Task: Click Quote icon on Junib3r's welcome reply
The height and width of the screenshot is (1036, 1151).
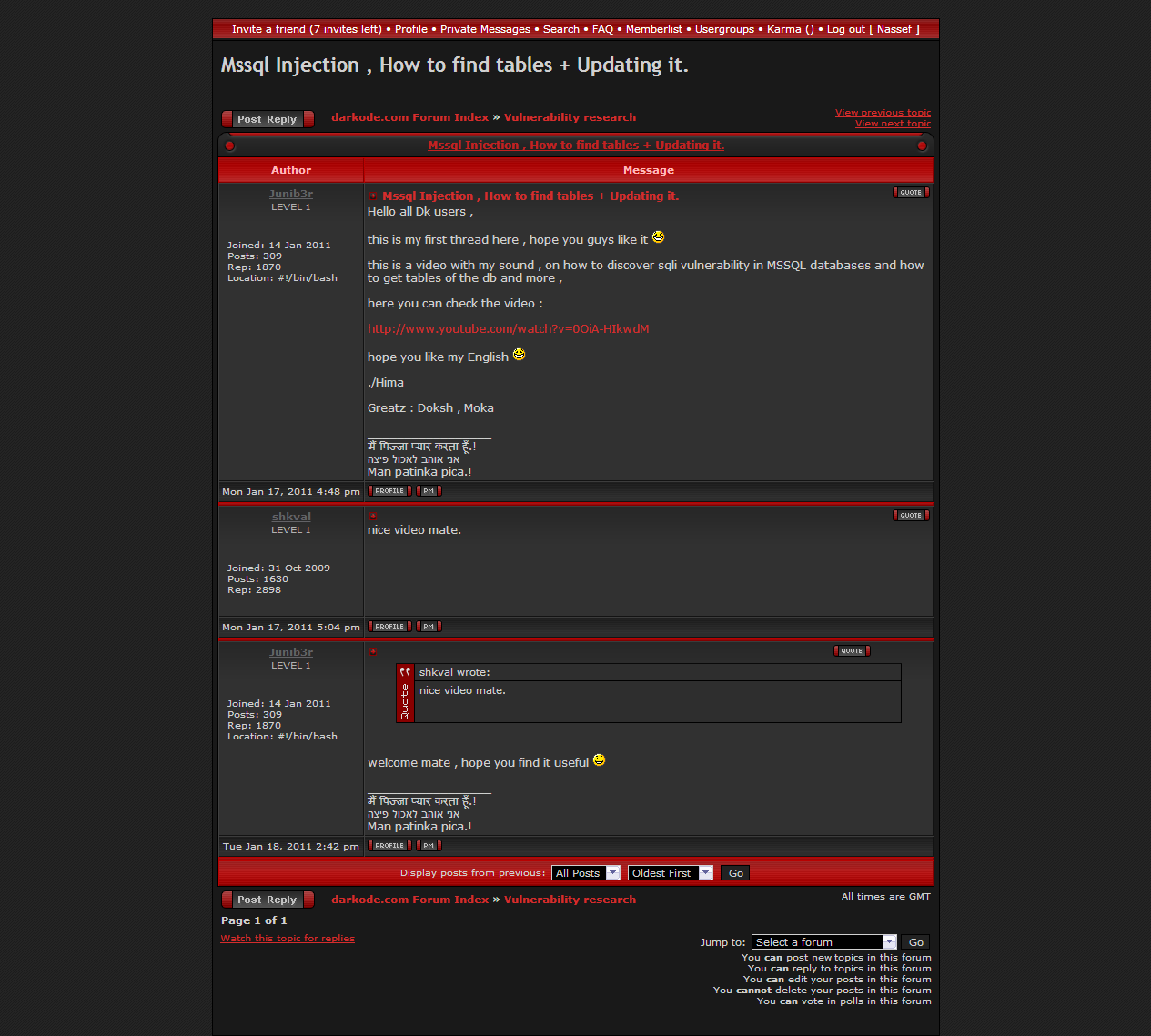Action: [852, 651]
